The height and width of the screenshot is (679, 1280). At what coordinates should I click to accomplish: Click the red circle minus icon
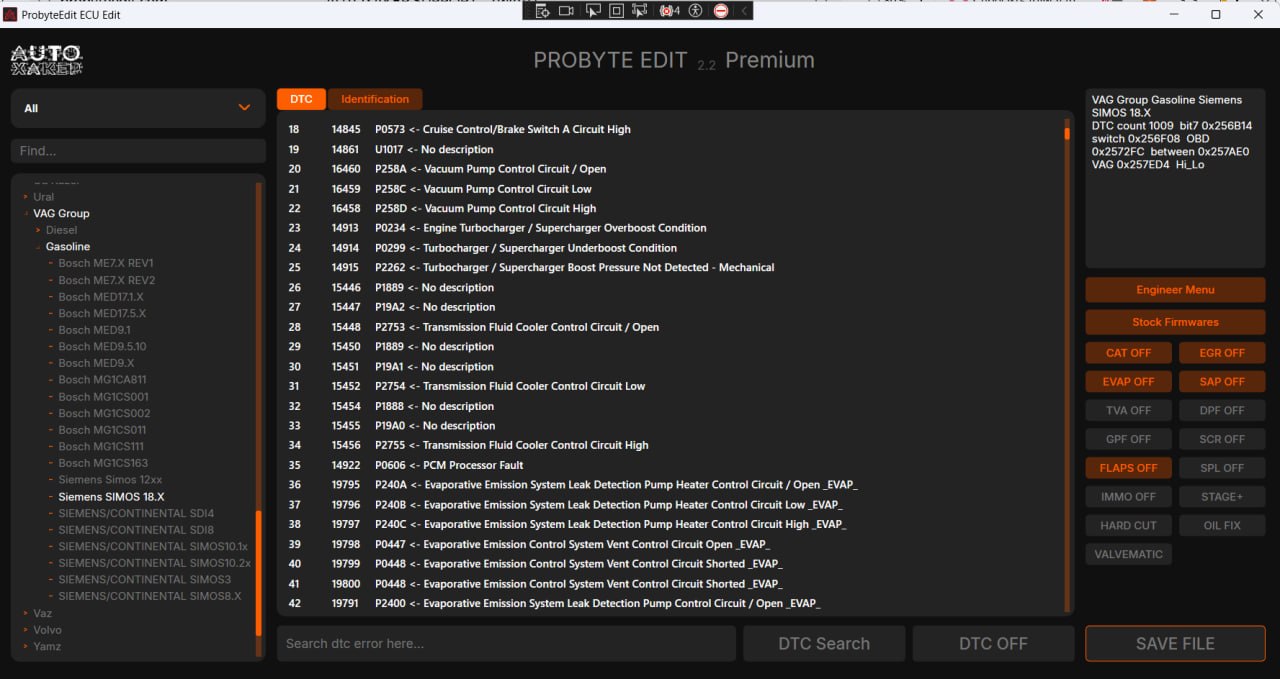(721, 11)
